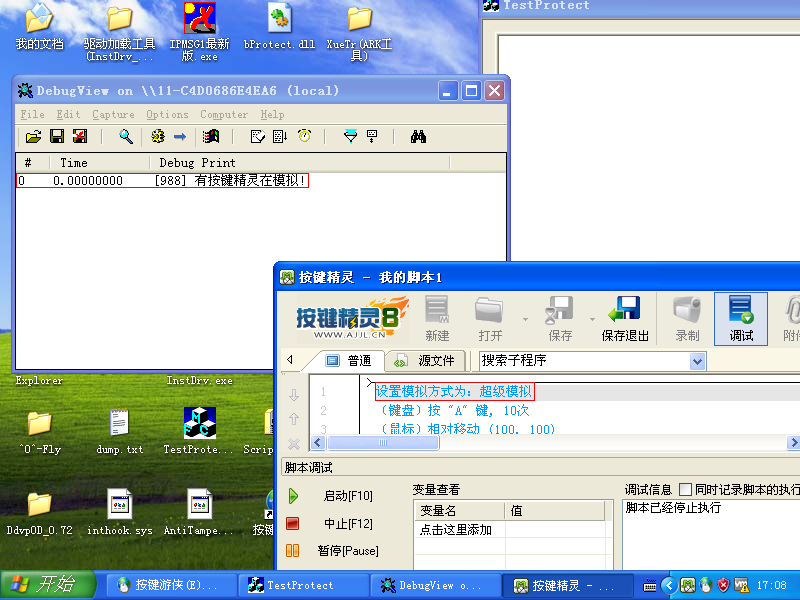This screenshot has width=800, height=600.
Task: Toggle the gear Capture Kernel icon in DebugView
Action: click(x=158, y=136)
